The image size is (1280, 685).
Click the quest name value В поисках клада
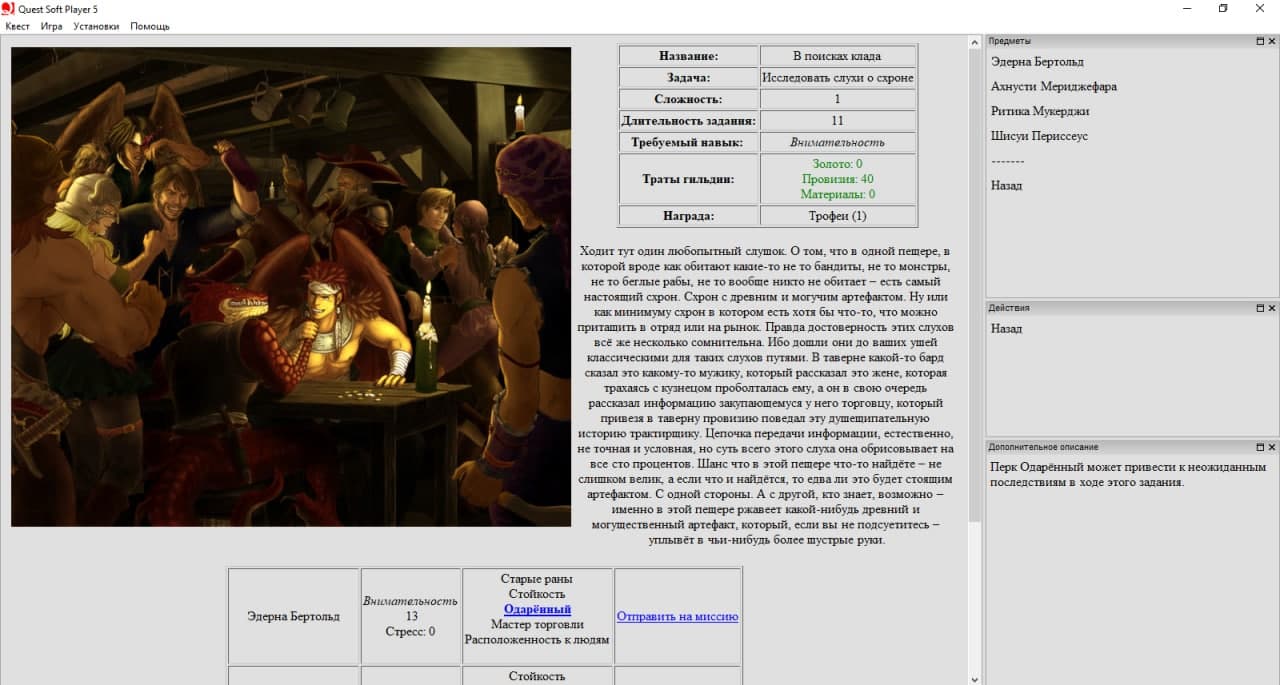click(x=838, y=56)
